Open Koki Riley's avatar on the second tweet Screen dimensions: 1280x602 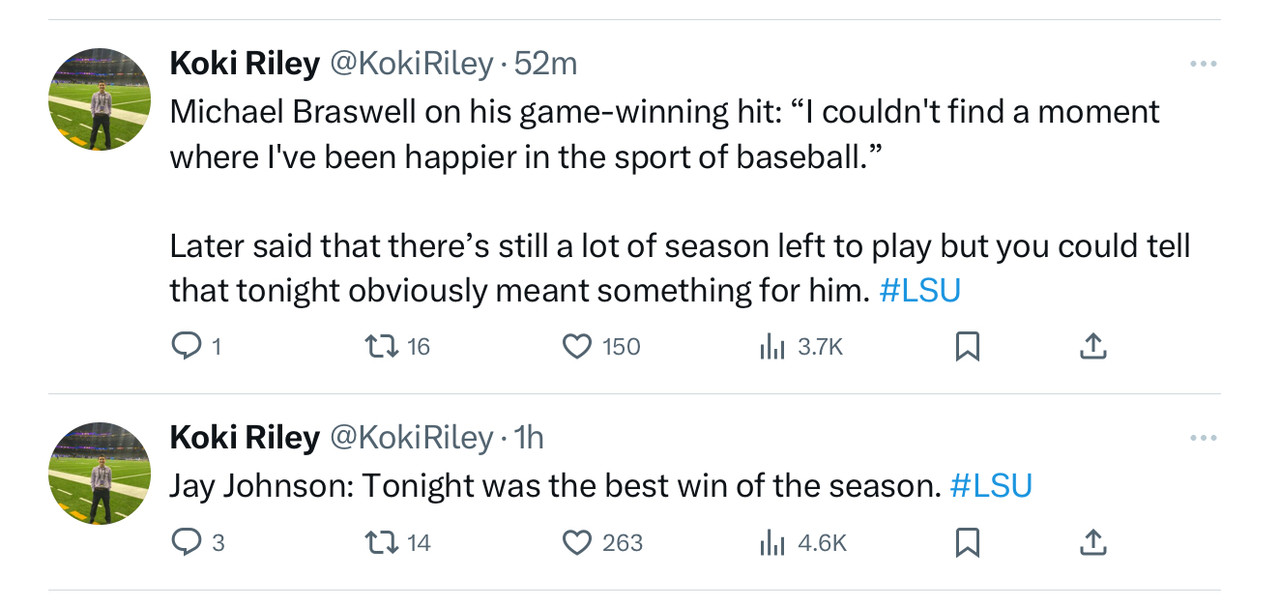100,473
